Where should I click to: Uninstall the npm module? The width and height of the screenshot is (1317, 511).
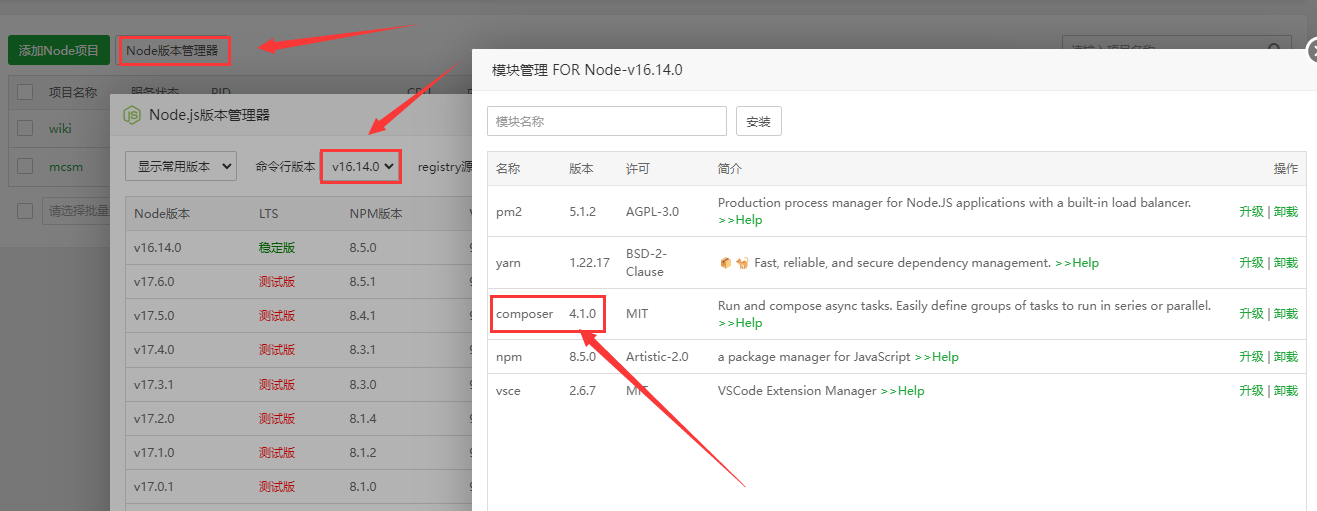pos(1286,357)
